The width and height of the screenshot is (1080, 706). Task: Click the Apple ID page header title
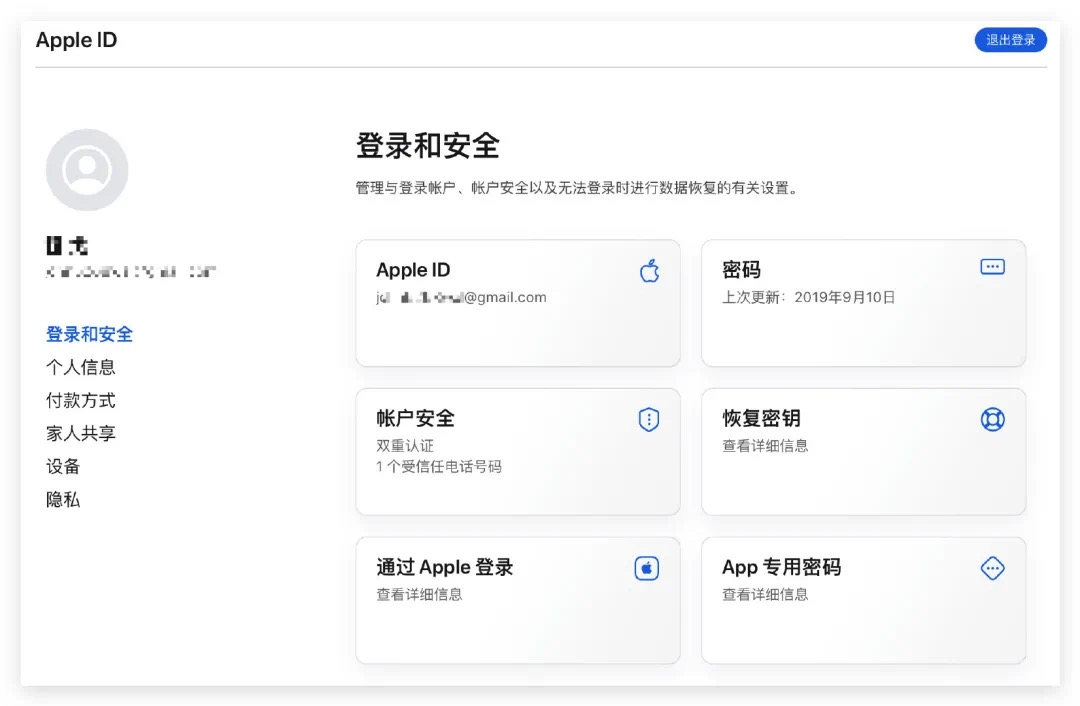click(x=76, y=40)
